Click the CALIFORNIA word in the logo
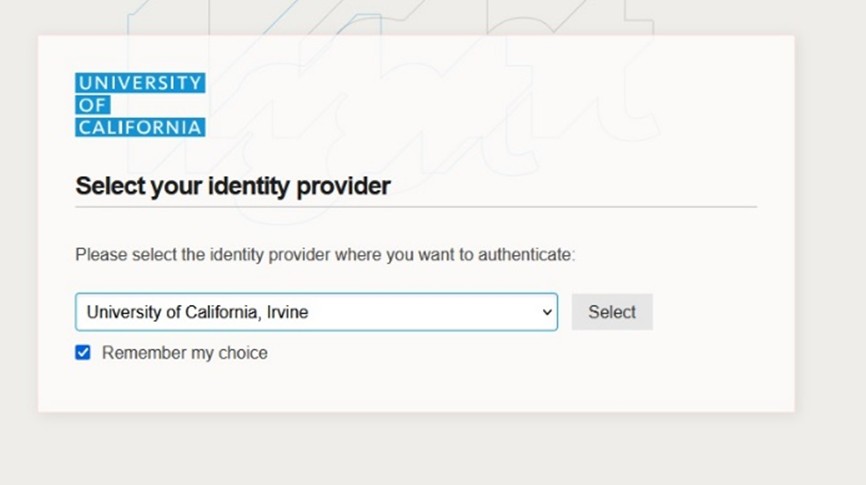This screenshot has width=866, height=485. 140,127
